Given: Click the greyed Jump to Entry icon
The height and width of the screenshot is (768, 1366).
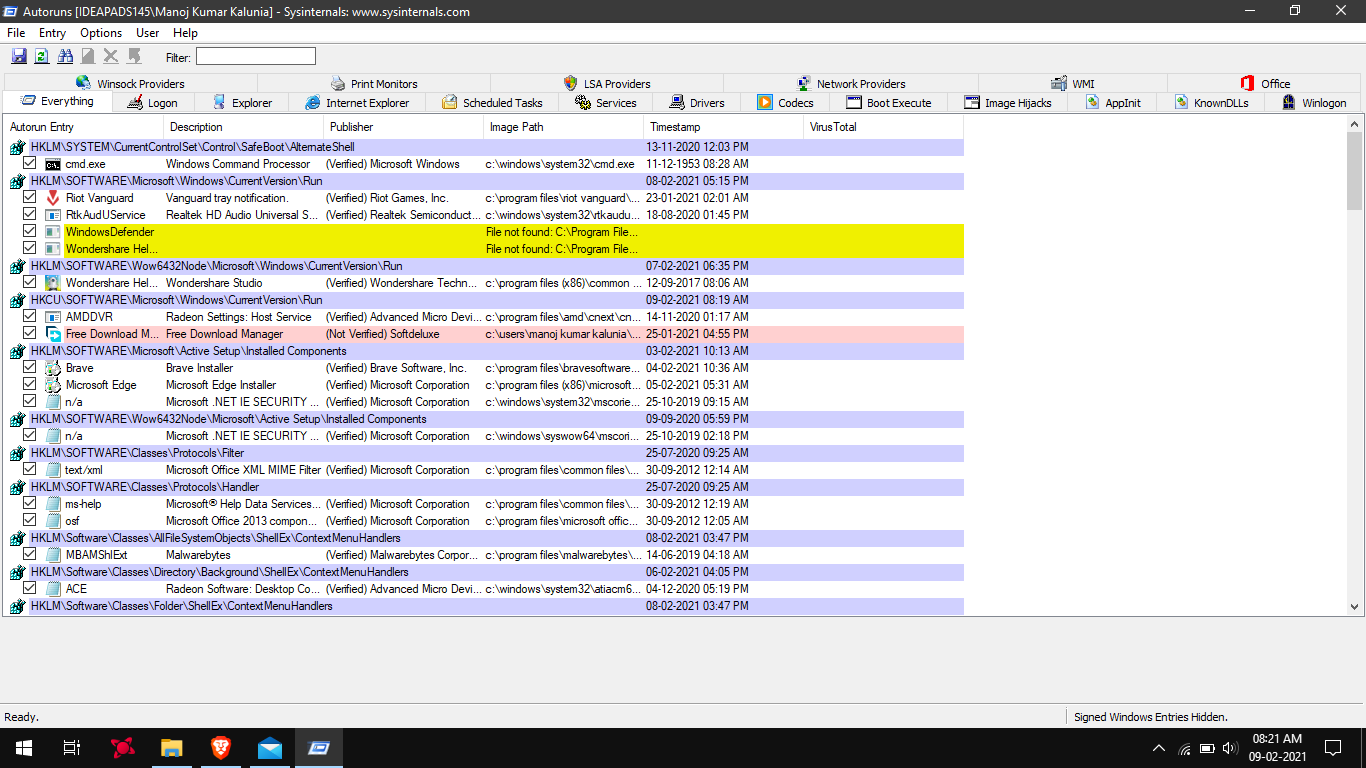Looking at the screenshot, I should [x=134, y=56].
